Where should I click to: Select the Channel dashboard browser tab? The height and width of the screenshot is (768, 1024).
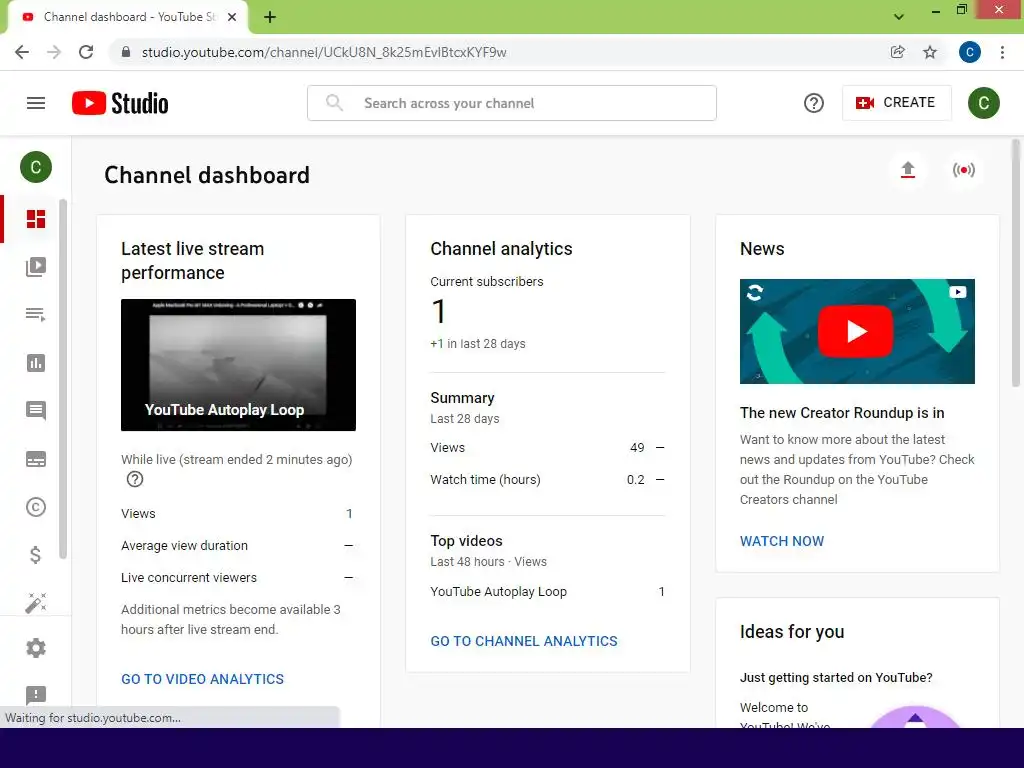128,18
